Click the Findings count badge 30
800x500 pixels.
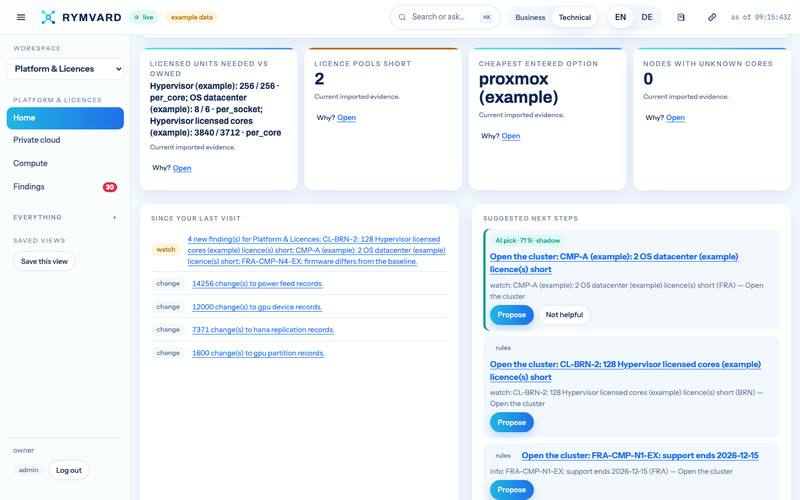pos(110,187)
